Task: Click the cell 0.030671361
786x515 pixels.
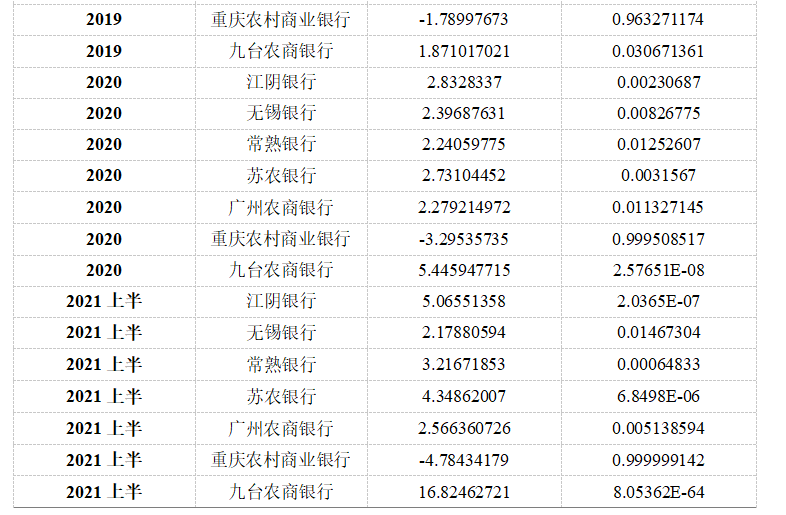Action: click(658, 51)
